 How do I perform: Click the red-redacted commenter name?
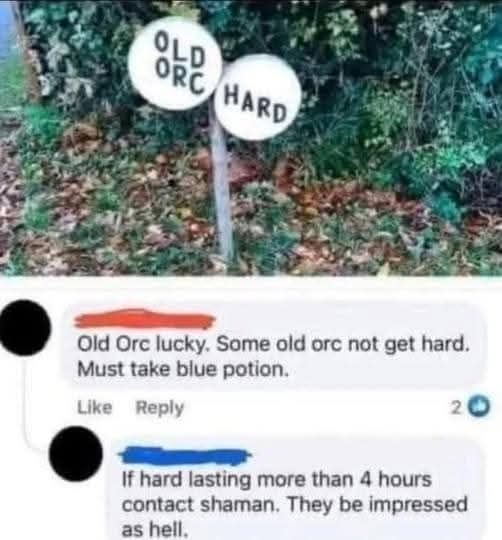(x=145, y=320)
